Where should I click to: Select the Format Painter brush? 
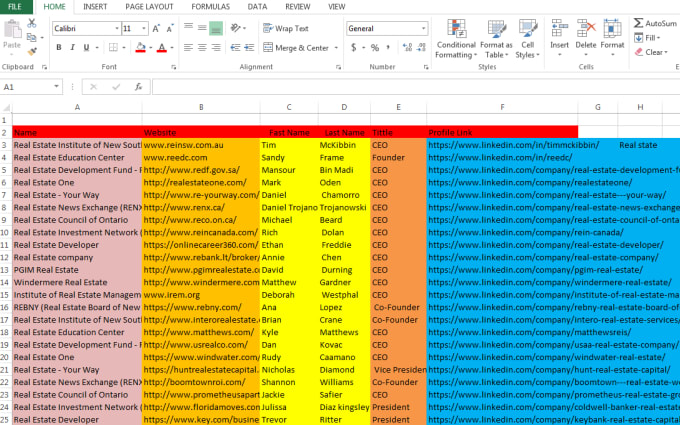32,51
